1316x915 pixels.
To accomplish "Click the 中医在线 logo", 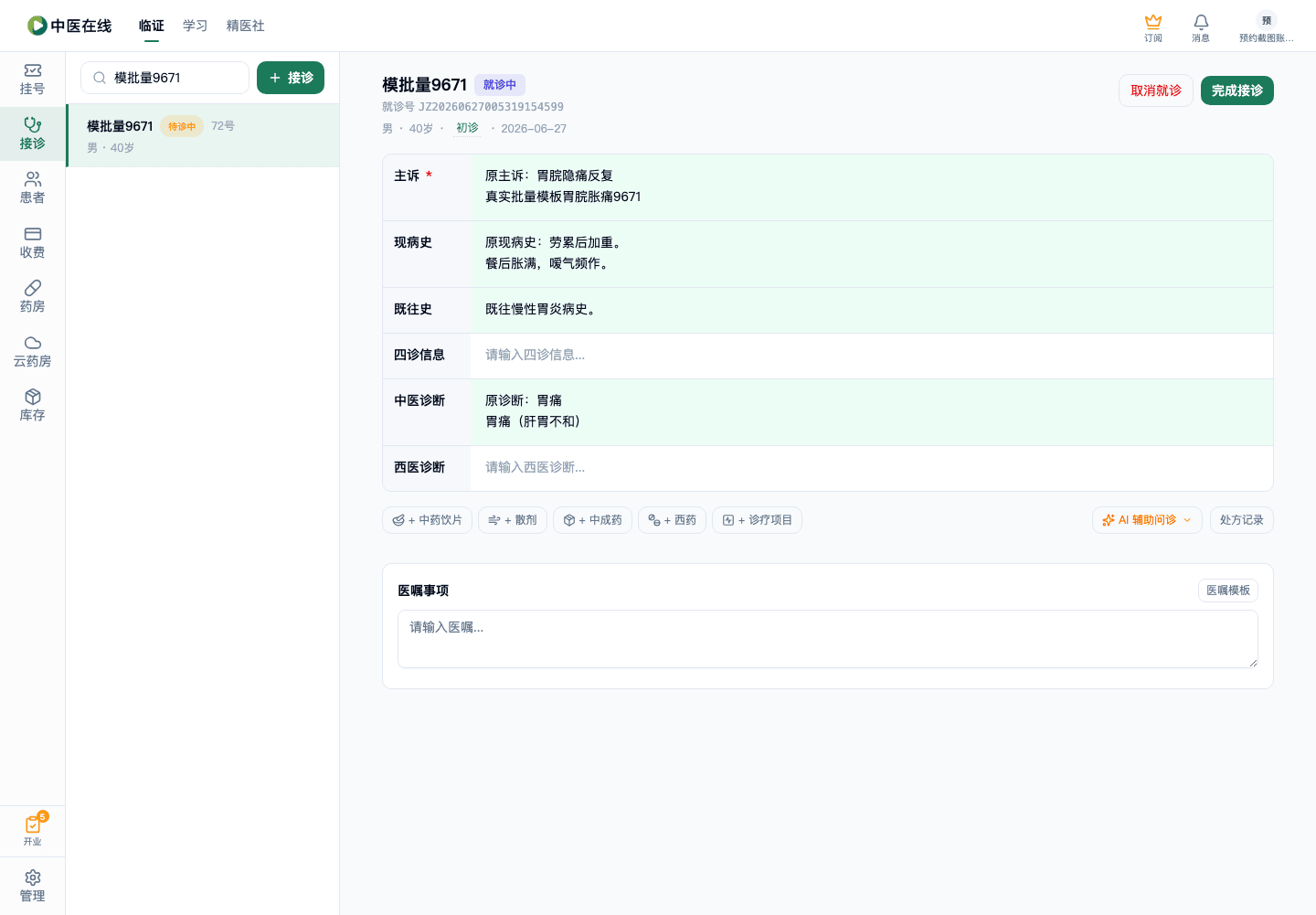I will [x=69, y=26].
